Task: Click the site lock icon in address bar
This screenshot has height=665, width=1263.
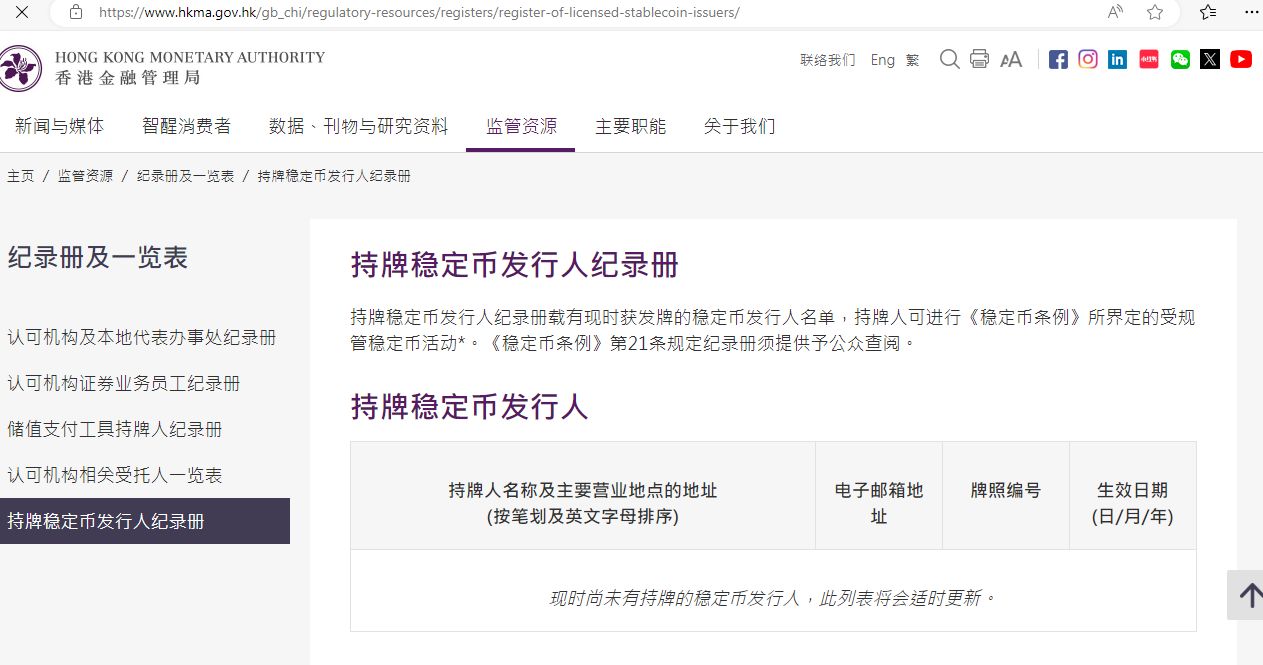Action: [x=76, y=12]
